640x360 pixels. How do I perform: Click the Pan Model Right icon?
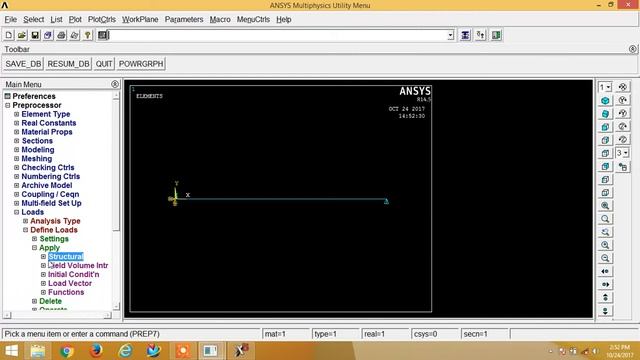pos(605,284)
